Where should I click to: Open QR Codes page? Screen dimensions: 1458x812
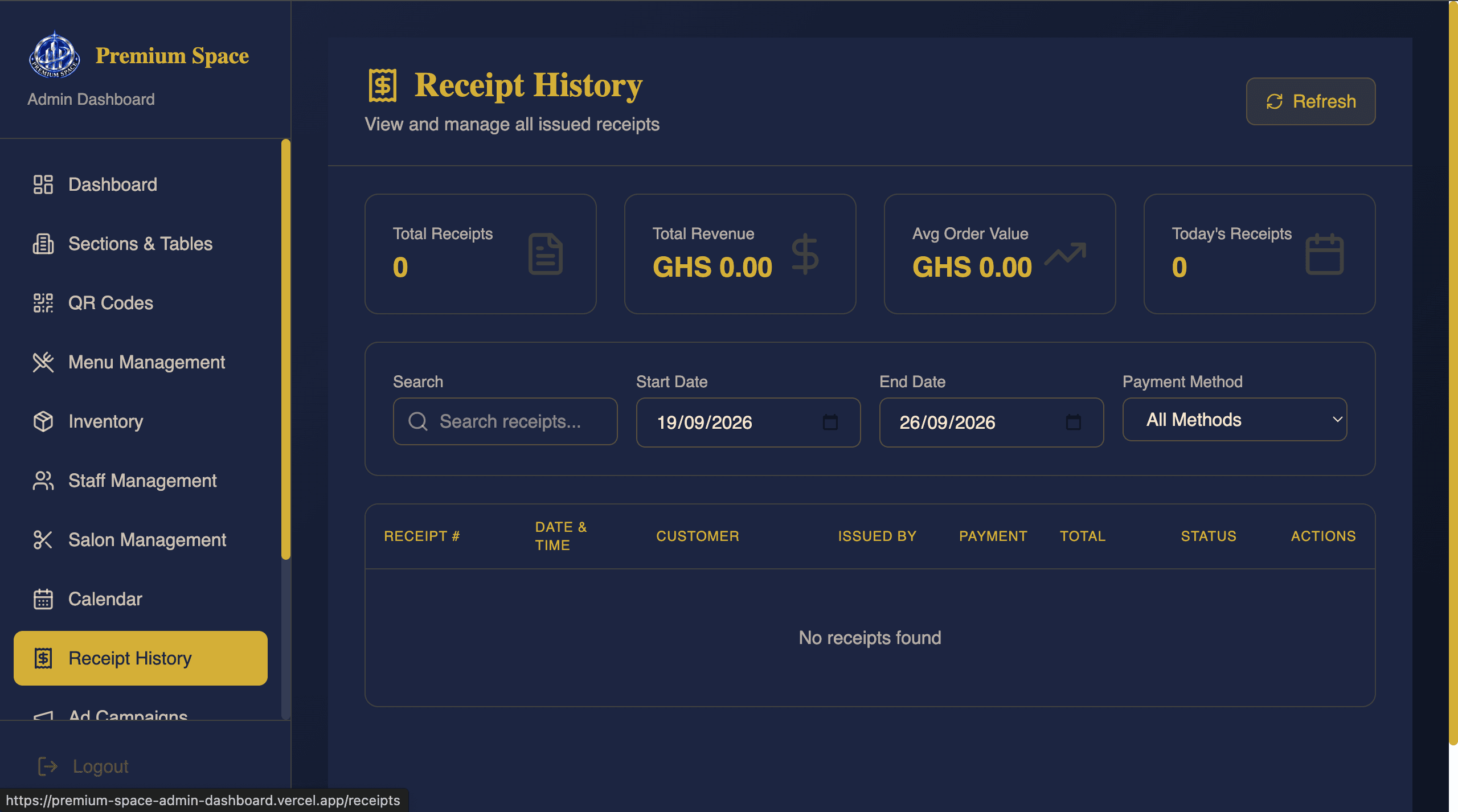pyautogui.click(x=141, y=303)
